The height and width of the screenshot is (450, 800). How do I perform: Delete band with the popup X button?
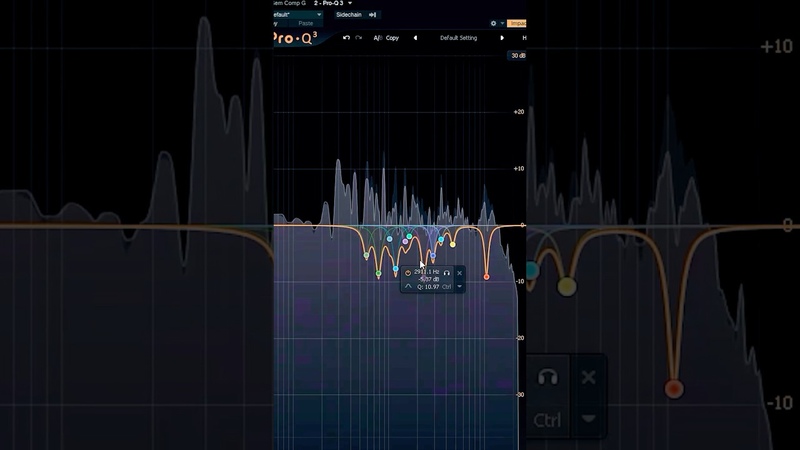(x=459, y=273)
